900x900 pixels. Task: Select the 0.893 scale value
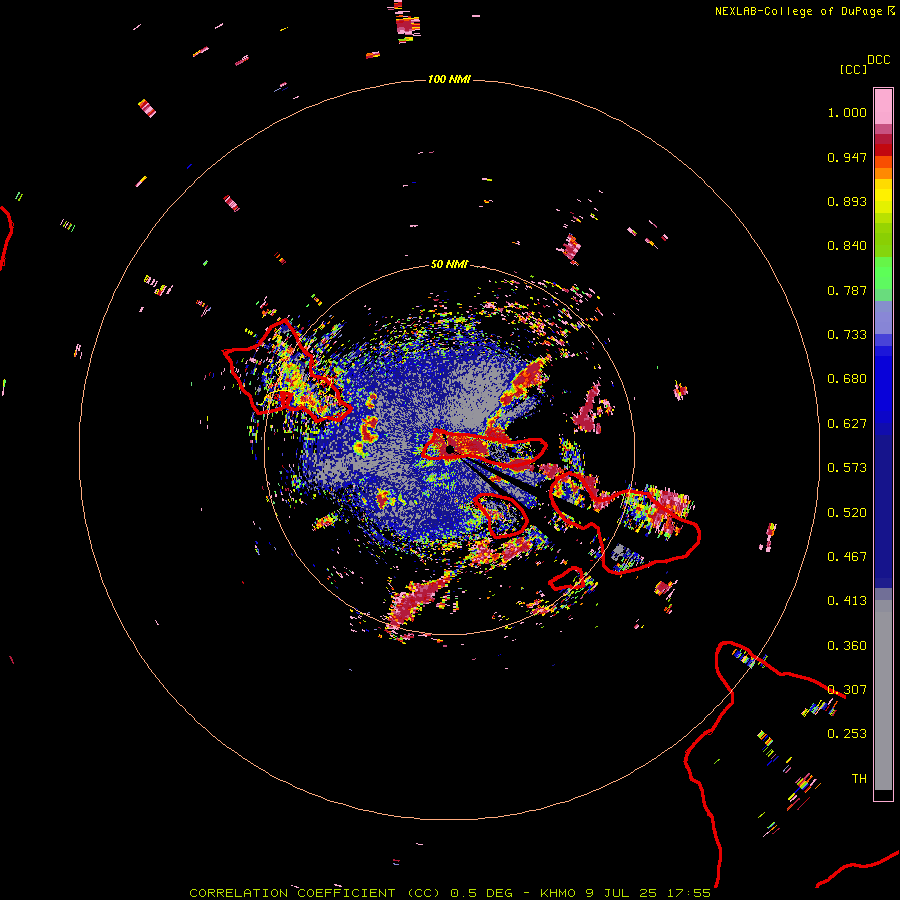point(847,201)
